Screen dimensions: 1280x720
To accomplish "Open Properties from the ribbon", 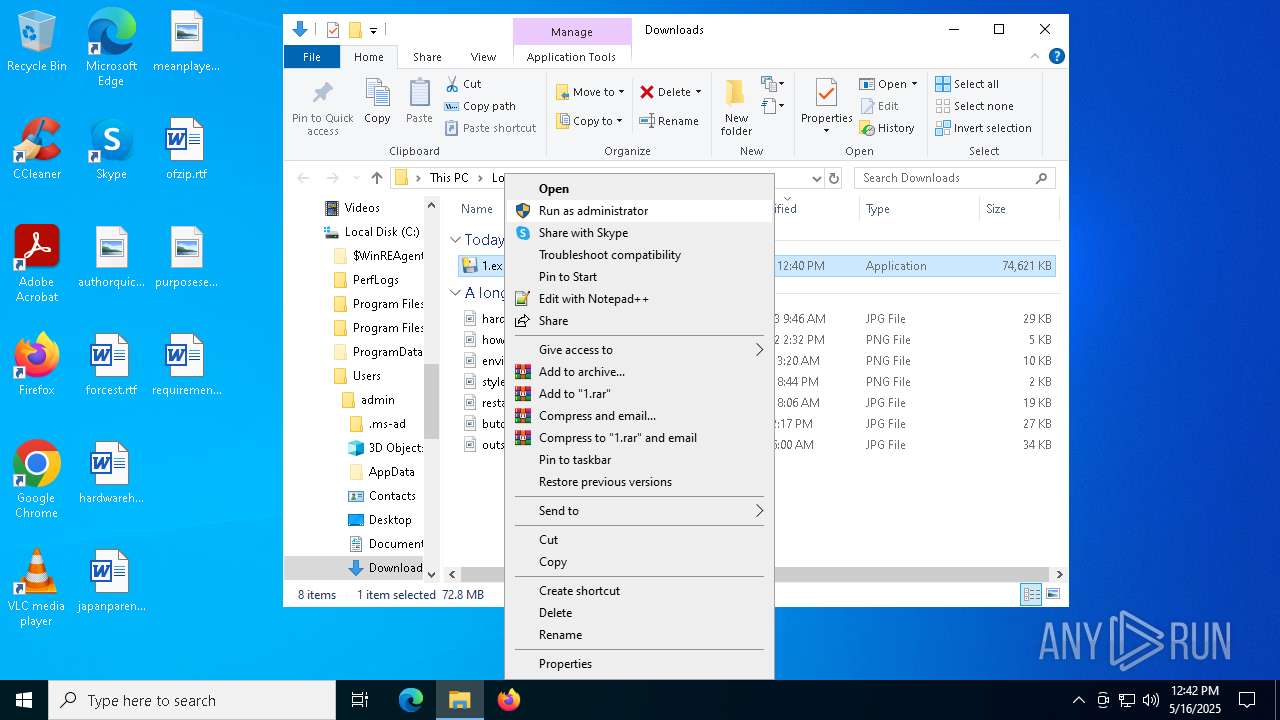I will [826, 107].
